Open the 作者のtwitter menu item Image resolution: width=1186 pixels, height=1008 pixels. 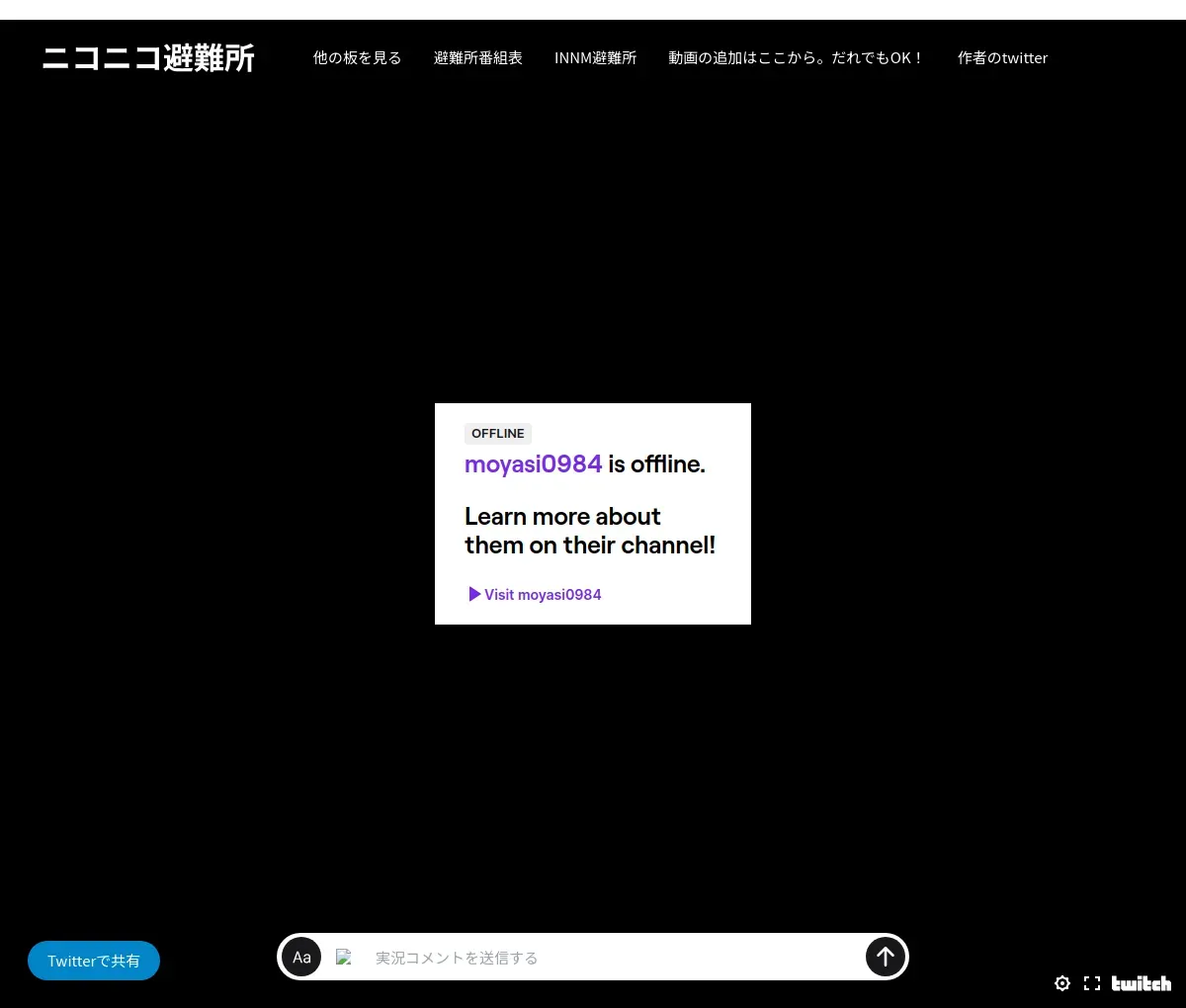[1002, 58]
